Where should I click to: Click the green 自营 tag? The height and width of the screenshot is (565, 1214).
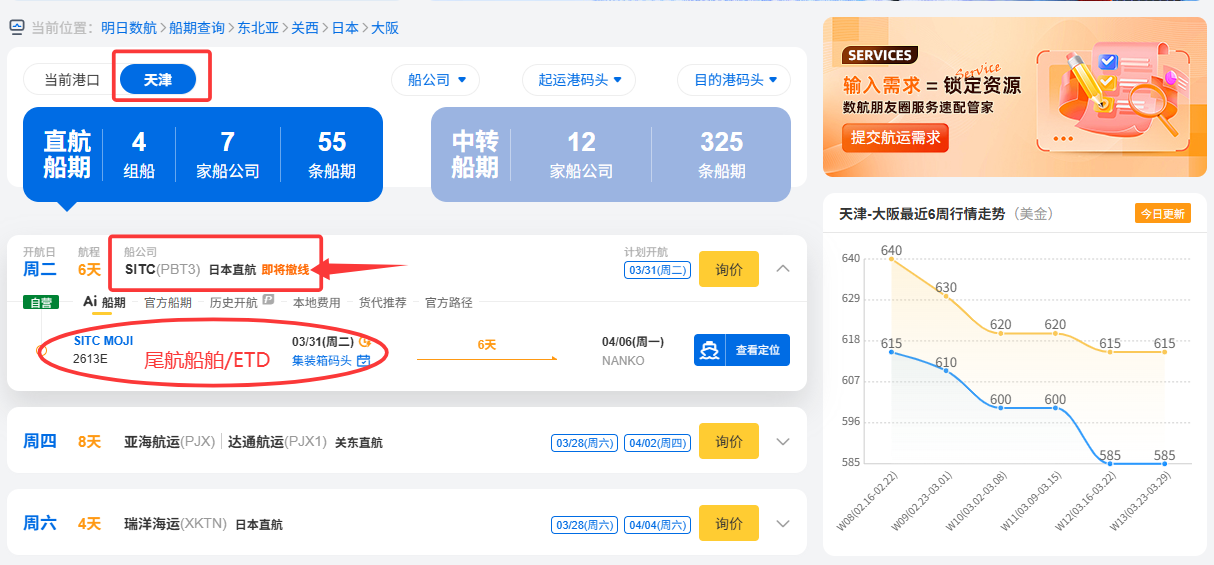(41, 302)
